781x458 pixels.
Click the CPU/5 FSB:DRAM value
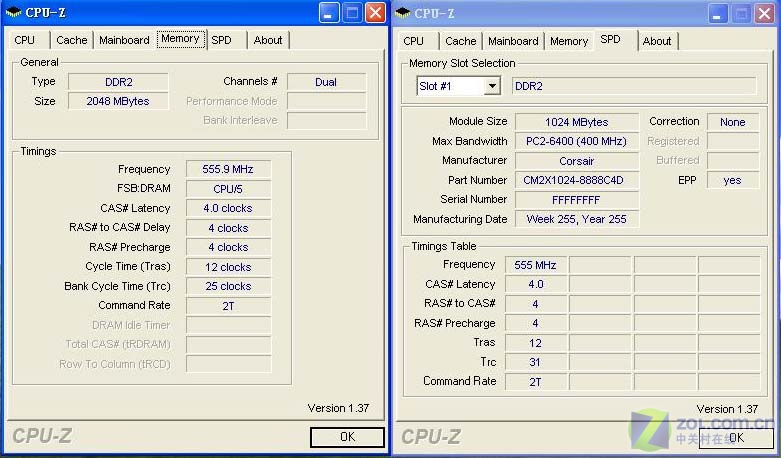point(228,189)
